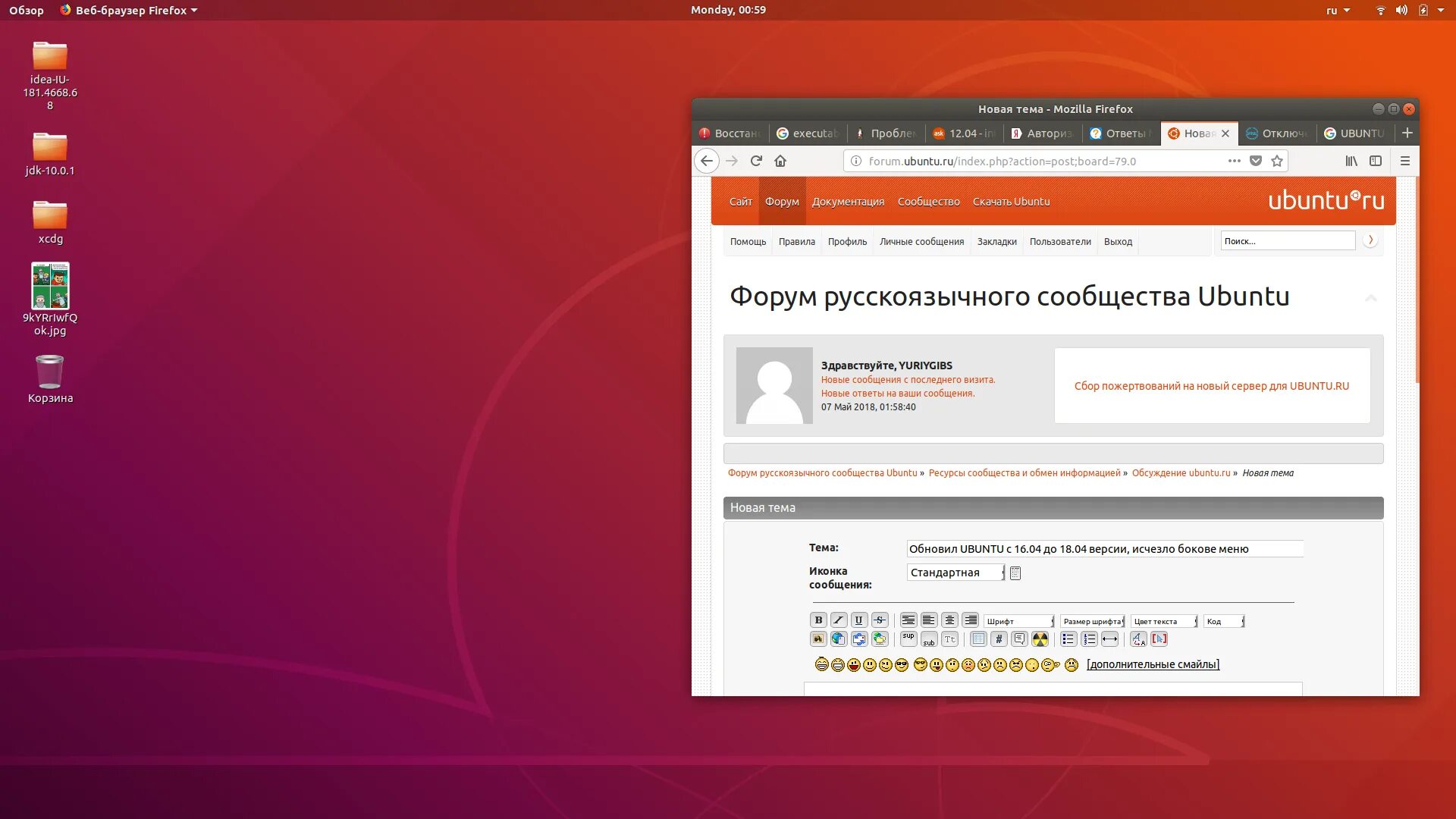Click the Тема subject input field

pos(1104,549)
